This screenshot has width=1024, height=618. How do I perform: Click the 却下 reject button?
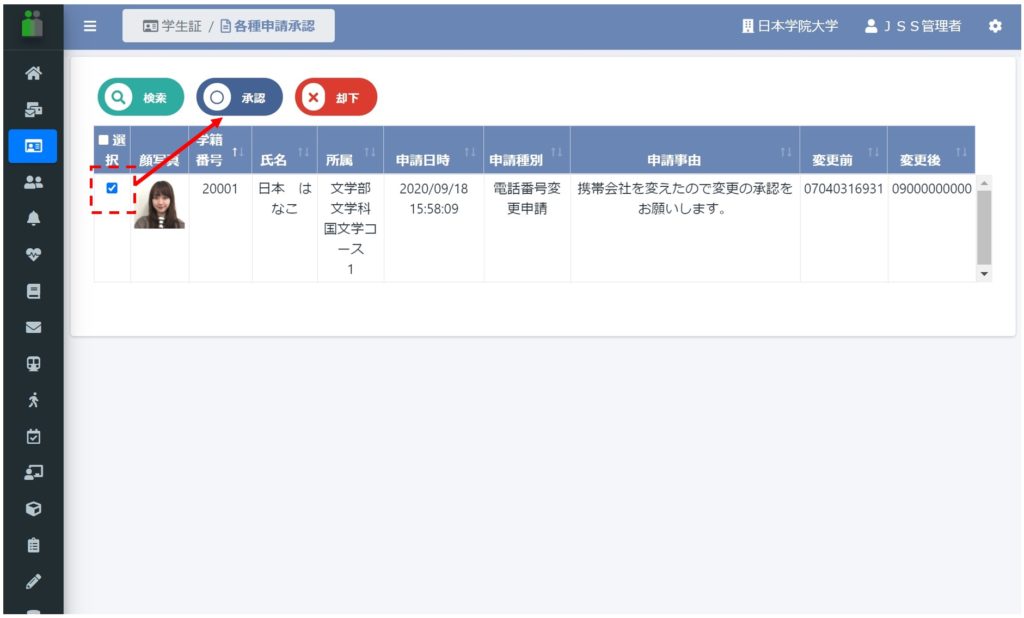coord(336,97)
